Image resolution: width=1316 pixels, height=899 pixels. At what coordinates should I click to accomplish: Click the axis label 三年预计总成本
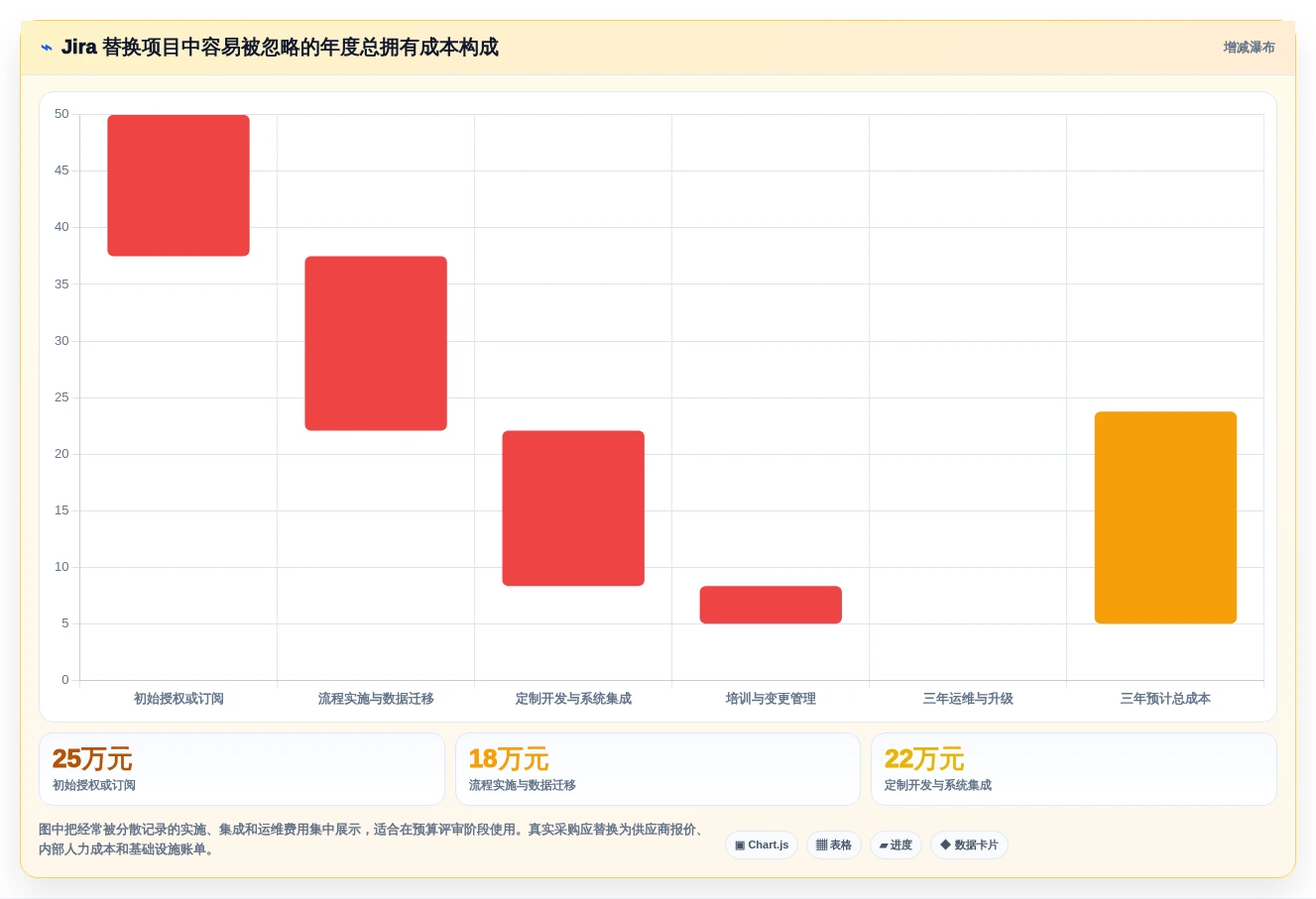pyautogui.click(x=1165, y=699)
